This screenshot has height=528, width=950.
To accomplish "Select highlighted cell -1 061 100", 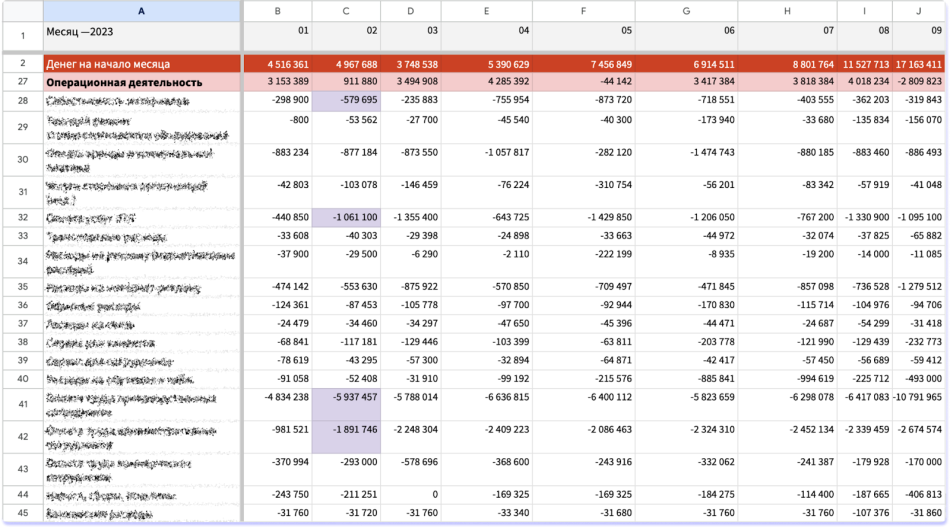I will tap(346, 217).
